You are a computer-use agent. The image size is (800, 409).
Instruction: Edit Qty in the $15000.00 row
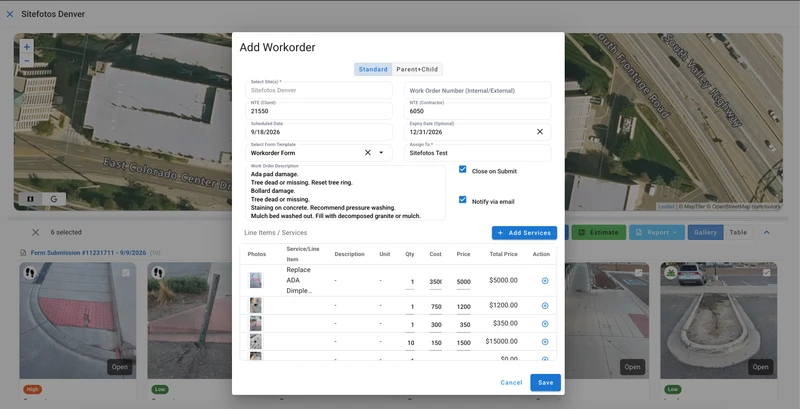tap(410, 343)
